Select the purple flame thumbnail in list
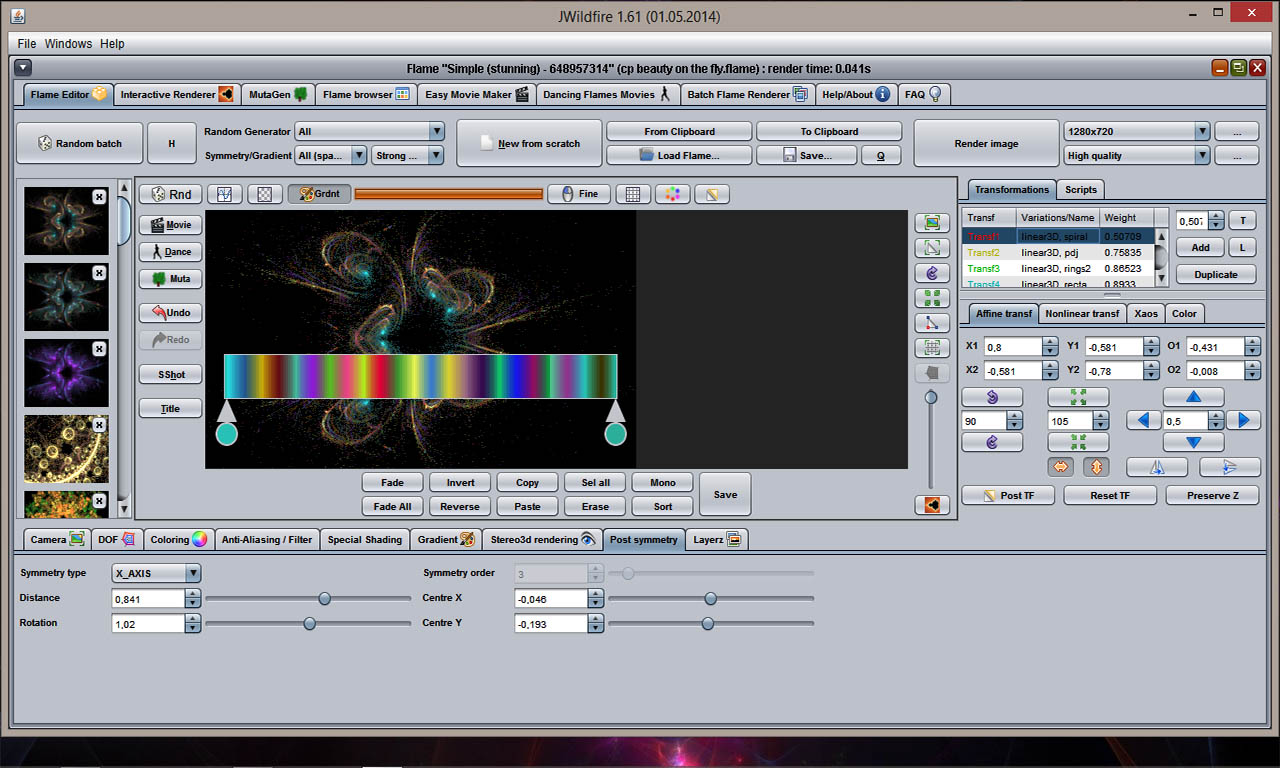The height and width of the screenshot is (768, 1280). click(66, 372)
